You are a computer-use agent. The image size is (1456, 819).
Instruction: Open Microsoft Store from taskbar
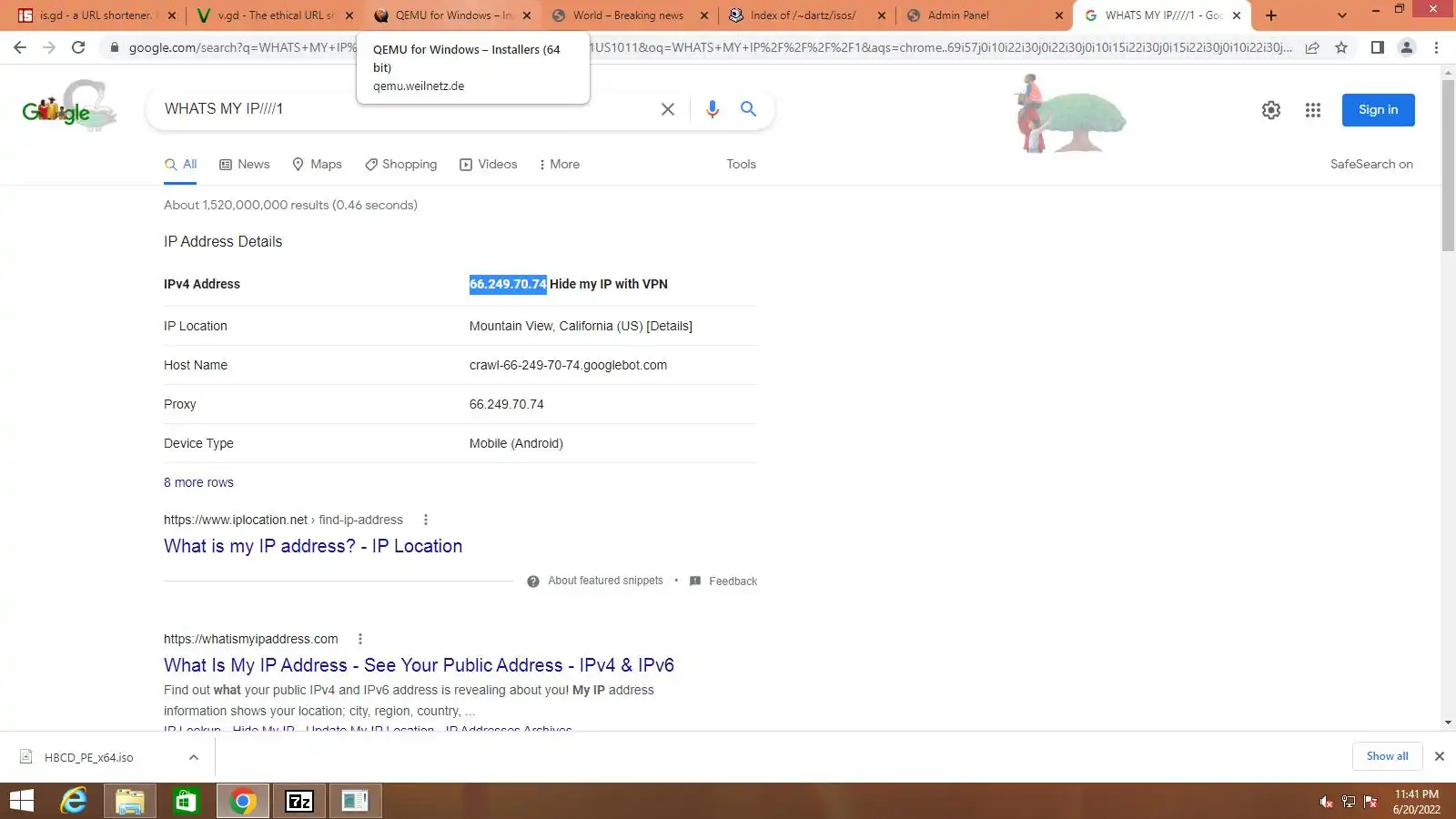[x=186, y=801]
